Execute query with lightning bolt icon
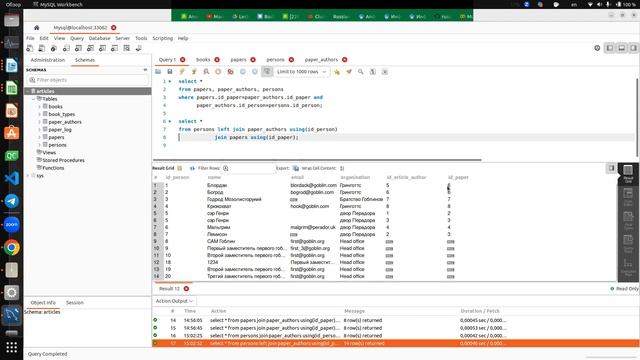Image resolution: width=640 pixels, height=360 pixels. click(182, 71)
